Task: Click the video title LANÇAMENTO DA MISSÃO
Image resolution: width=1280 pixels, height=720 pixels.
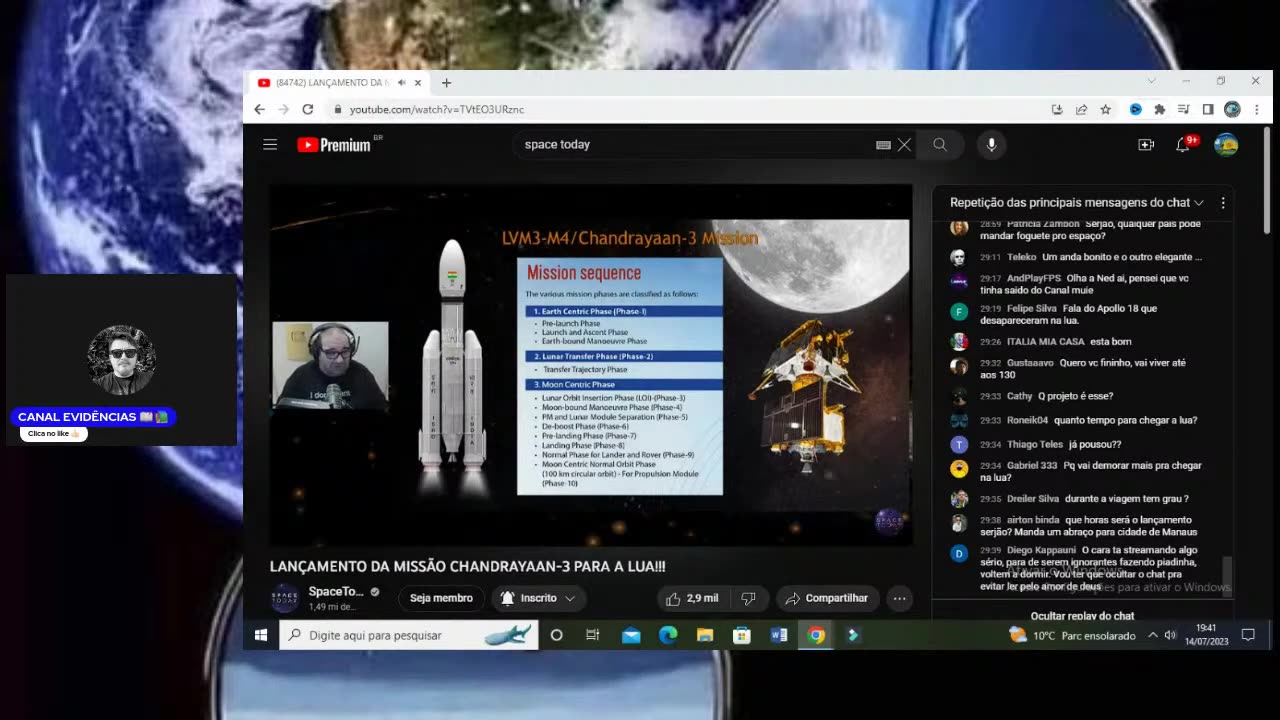Action: 467,566
